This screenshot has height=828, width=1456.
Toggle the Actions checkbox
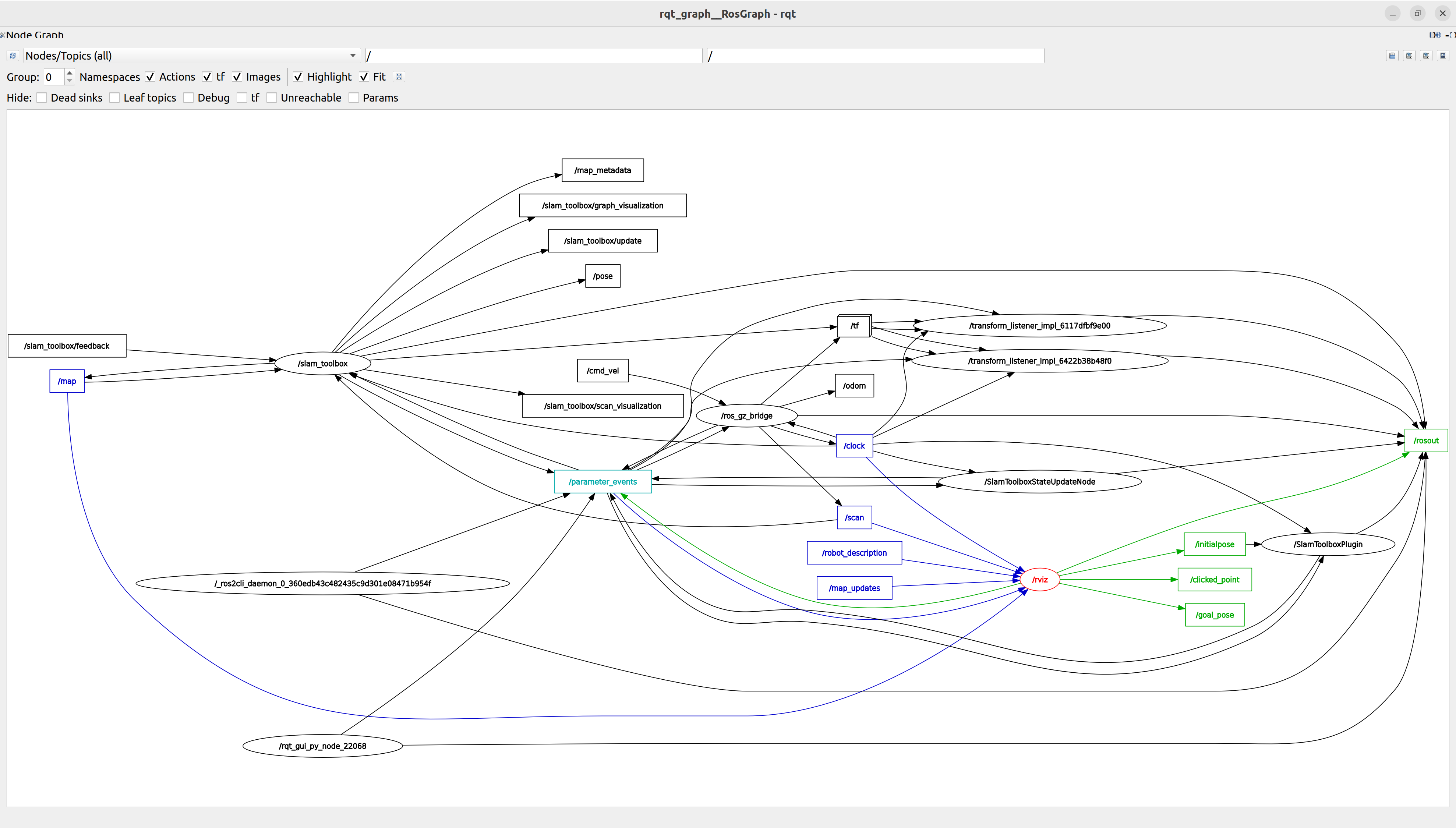[150, 77]
